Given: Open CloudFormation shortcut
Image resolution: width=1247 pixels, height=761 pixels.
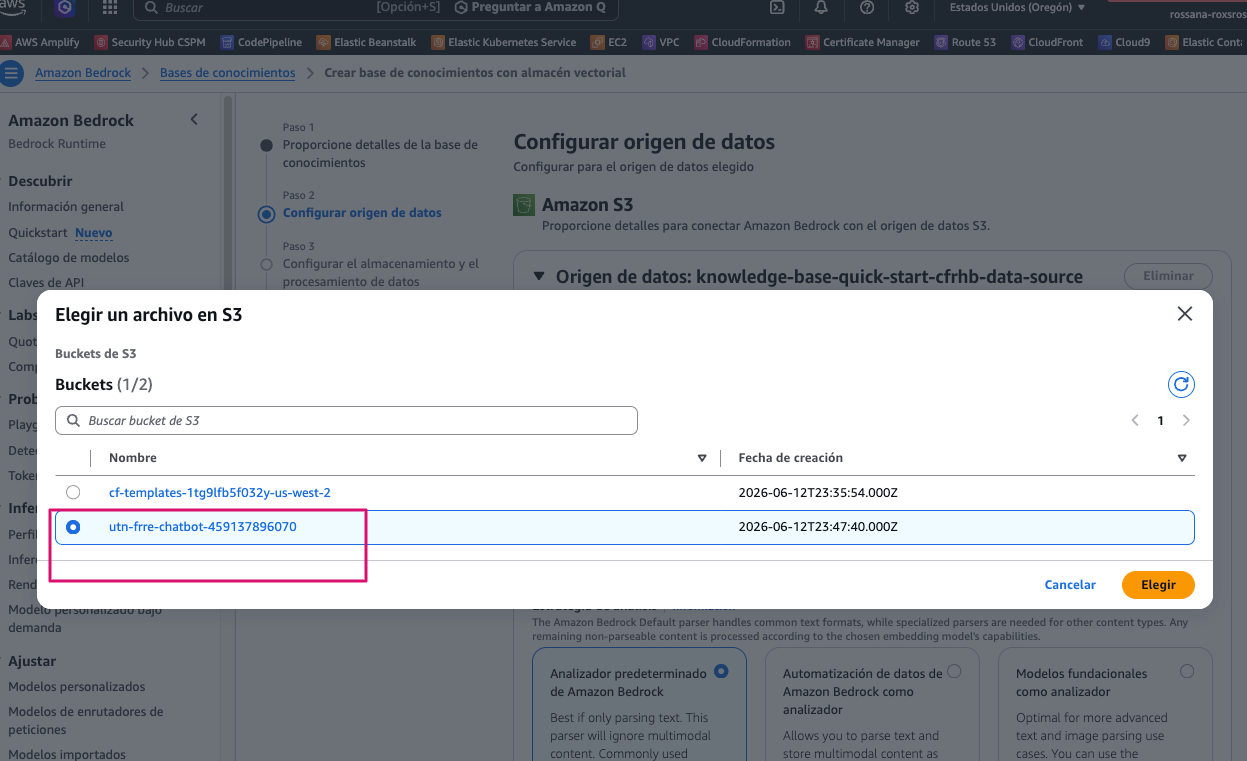Looking at the screenshot, I should [x=742, y=42].
